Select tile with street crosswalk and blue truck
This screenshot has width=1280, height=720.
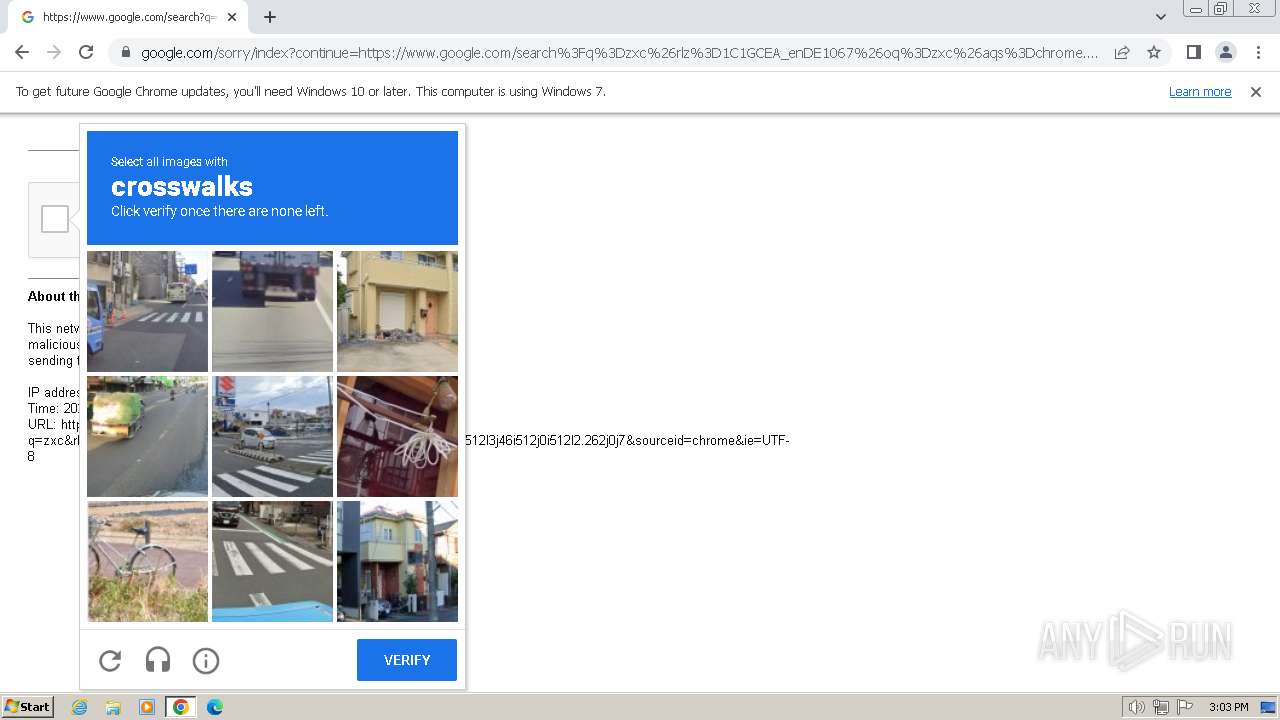tap(147, 311)
